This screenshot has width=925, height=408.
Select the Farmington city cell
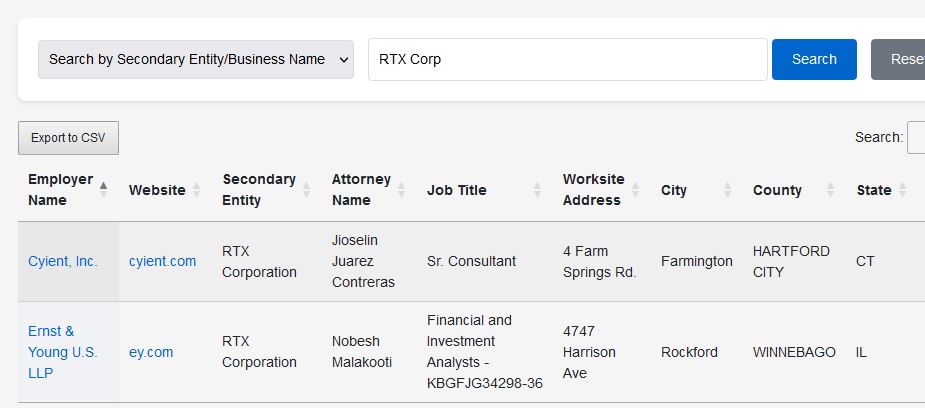[697, 261]
